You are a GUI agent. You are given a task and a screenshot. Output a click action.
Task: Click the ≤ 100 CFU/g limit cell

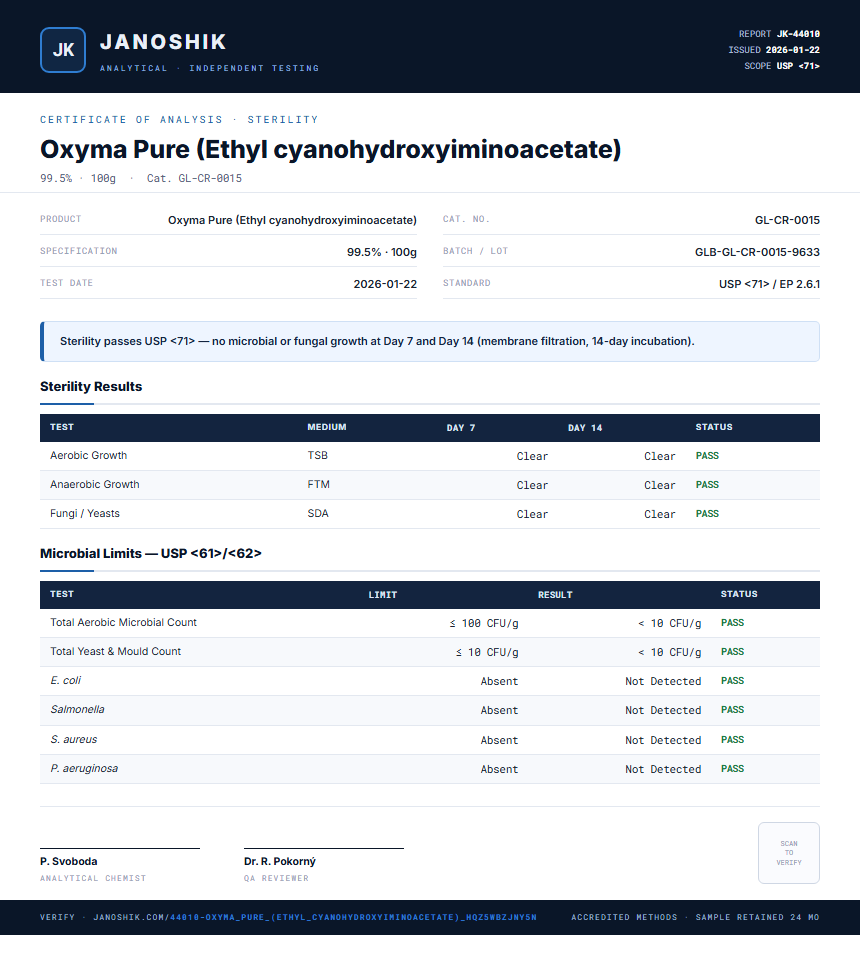point(483,623)
